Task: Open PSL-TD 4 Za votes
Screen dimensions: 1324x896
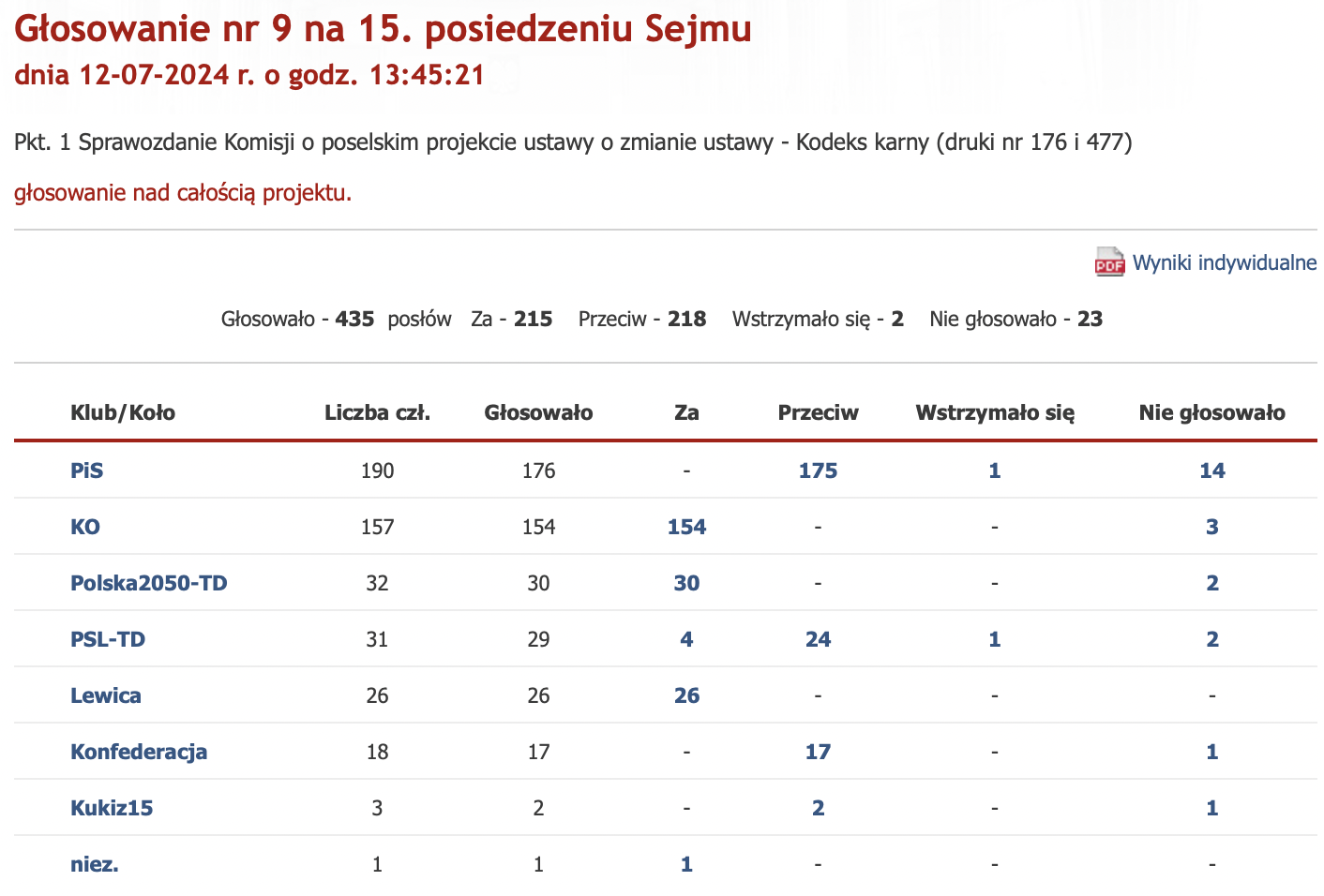Action: tap(686, 639)
